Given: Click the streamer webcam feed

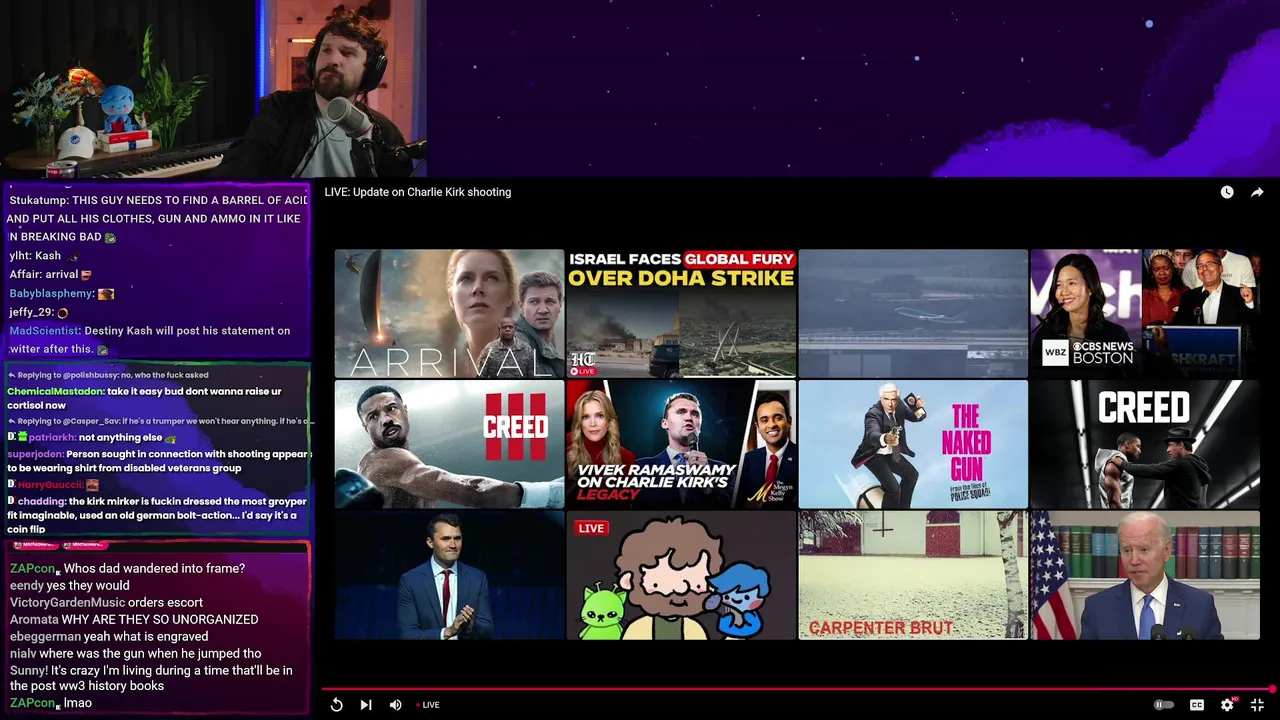Looking at the screenshot, I should pyautogui.click(x=213, y=89).
